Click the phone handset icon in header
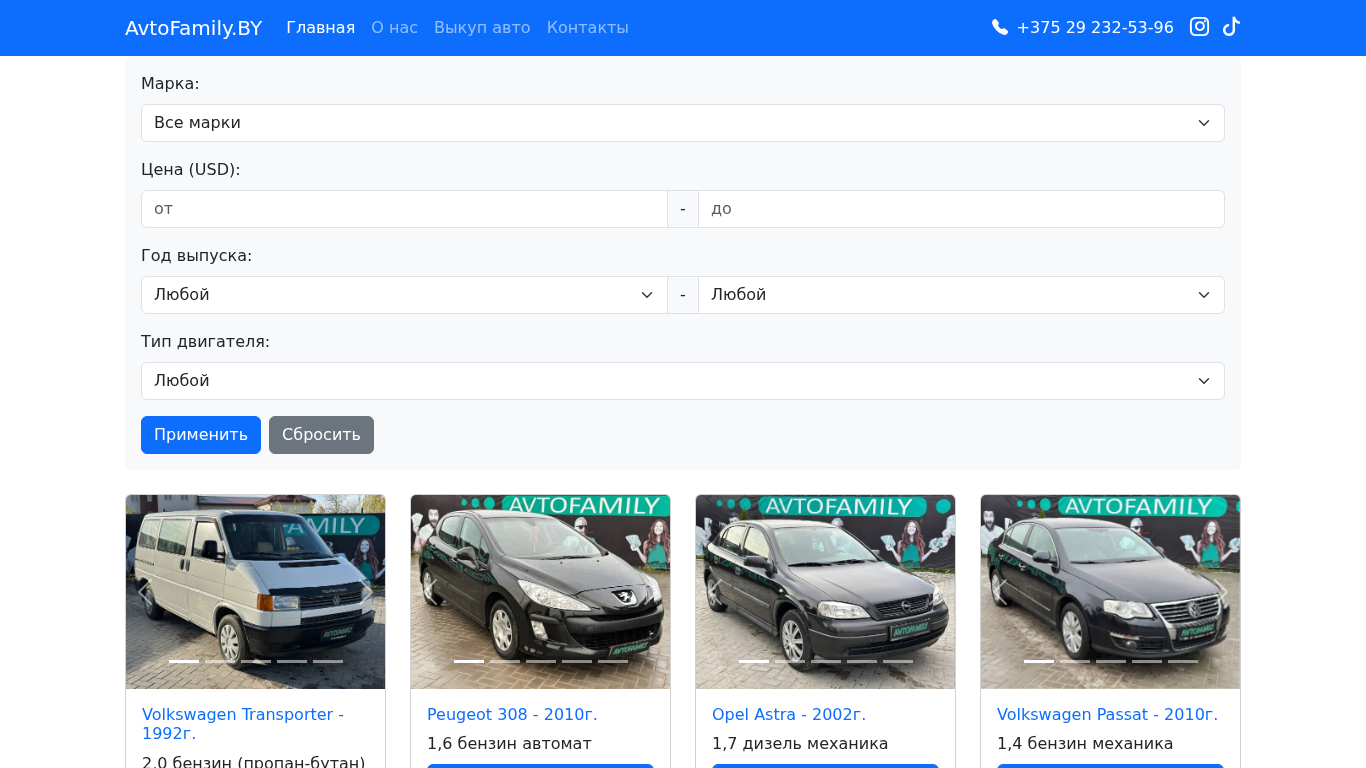This screenshot has height=768, width=1366. pyautogui.click(x=1000, y=28)
